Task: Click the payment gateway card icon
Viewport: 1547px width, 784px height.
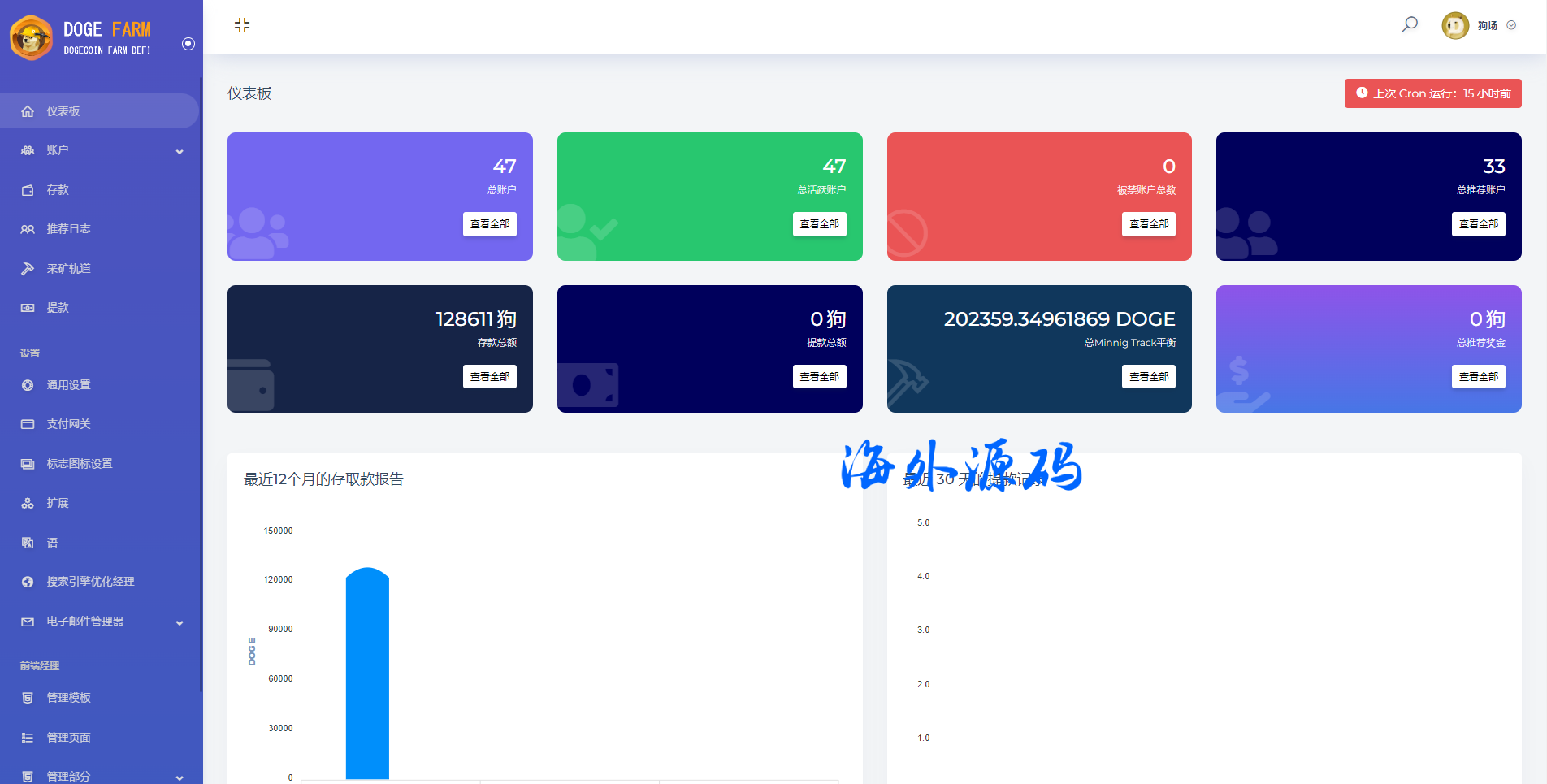Action: click(x=28, y=424)
